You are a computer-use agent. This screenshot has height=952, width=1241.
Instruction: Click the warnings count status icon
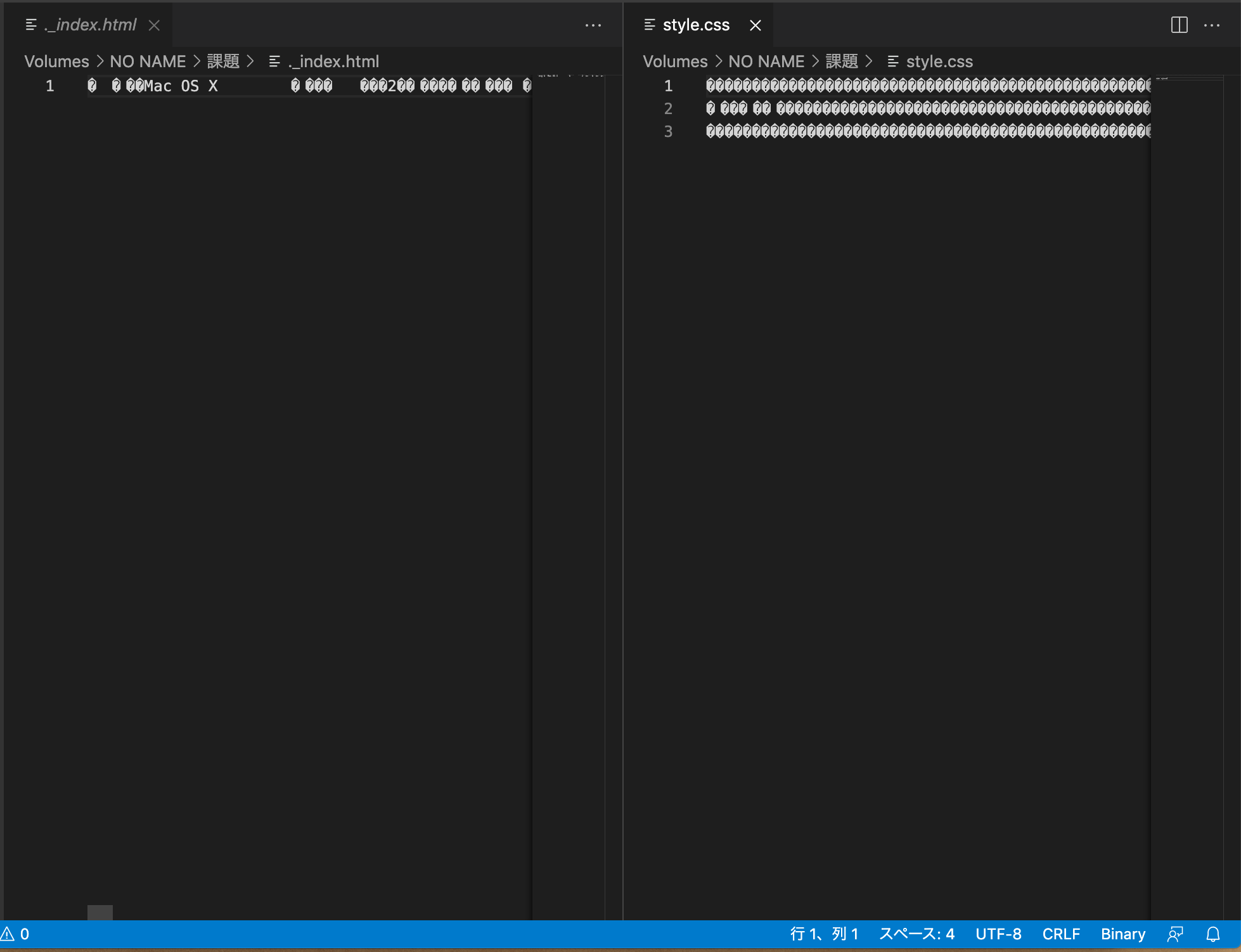tap(15, 934)
